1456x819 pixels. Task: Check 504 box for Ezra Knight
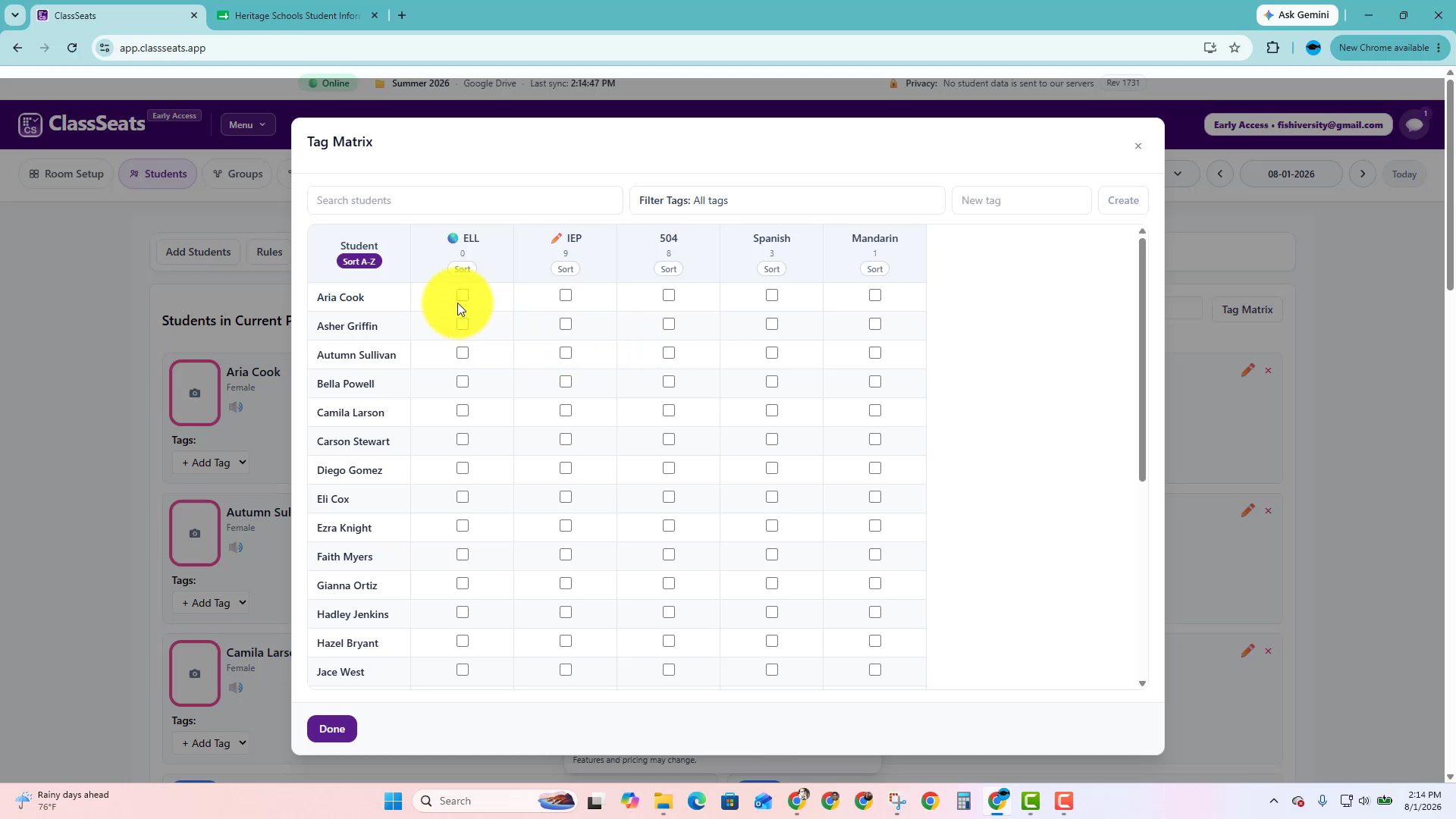pos(669,526)
